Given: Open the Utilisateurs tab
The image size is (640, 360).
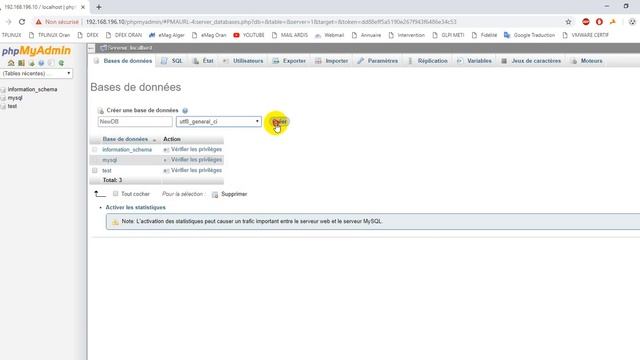Looking at the screenshot, I should pos(243,61).
